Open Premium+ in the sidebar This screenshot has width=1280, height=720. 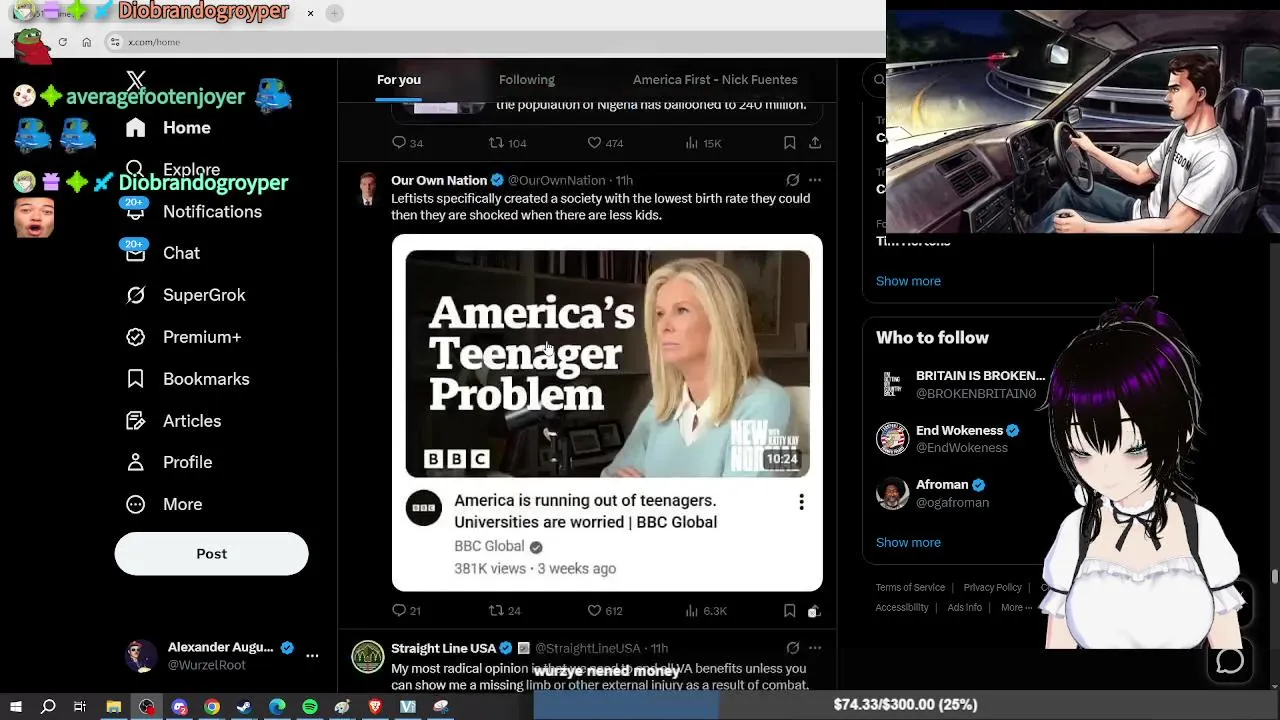(x=202, y=337)
